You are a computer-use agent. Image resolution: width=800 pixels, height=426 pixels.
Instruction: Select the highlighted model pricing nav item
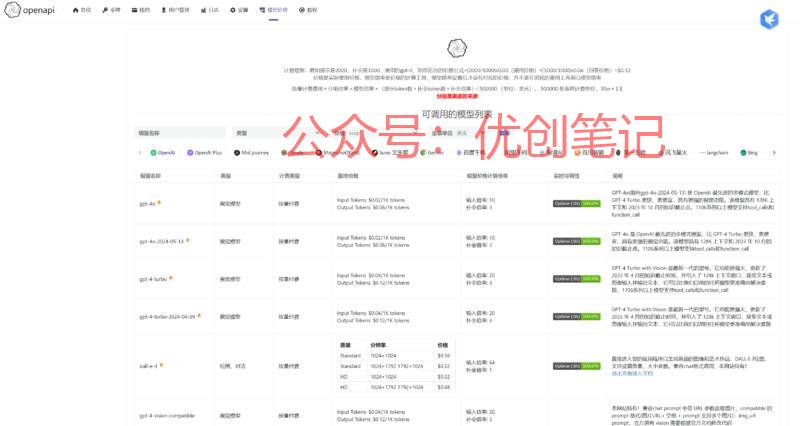pos(273,10)
